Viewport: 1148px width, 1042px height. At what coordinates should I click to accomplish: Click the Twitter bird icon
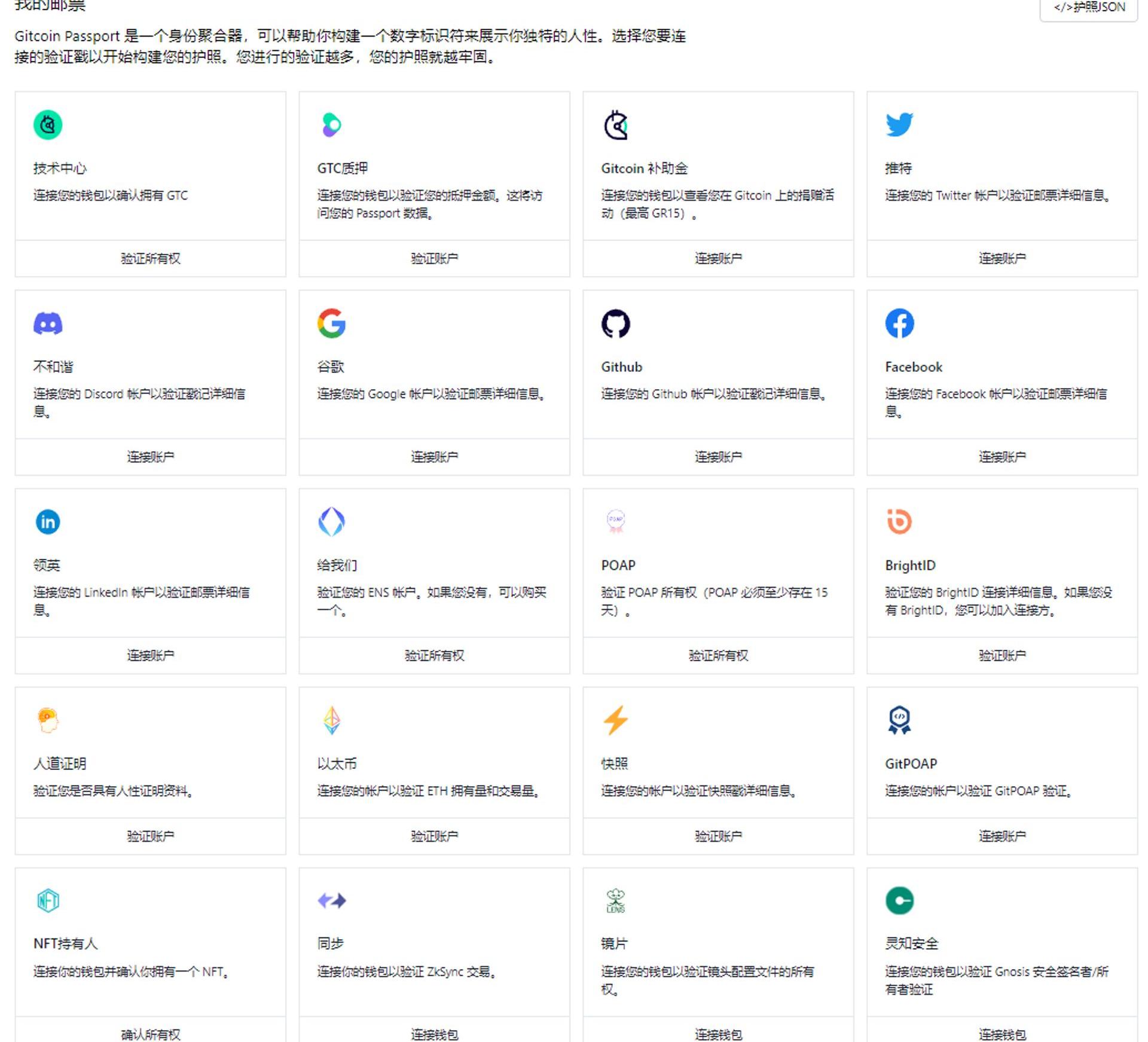[899, 124]
